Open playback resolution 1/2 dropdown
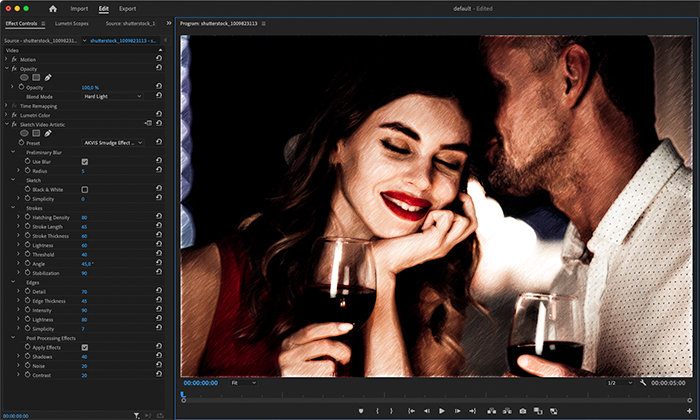Screen dimensions: 700x420 [620, 383]
